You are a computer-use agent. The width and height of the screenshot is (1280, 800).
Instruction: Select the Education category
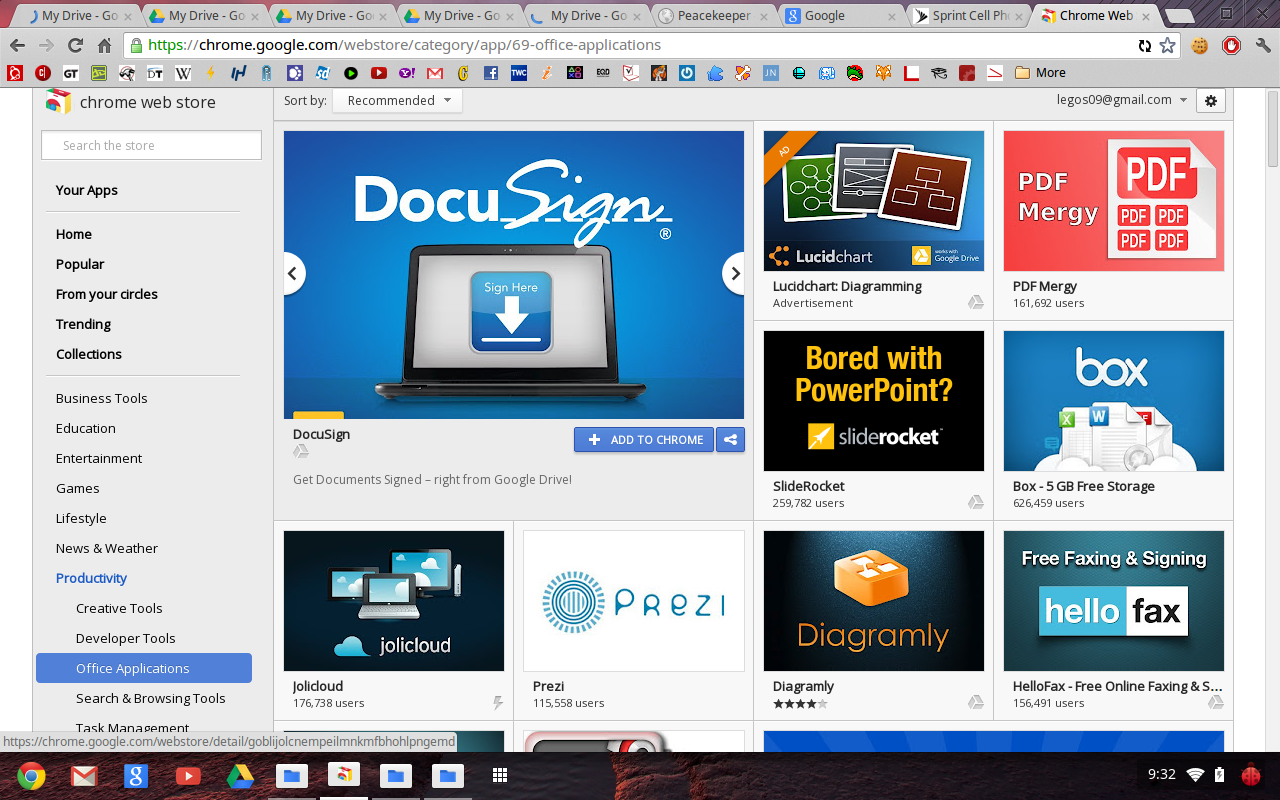point(86,428)
